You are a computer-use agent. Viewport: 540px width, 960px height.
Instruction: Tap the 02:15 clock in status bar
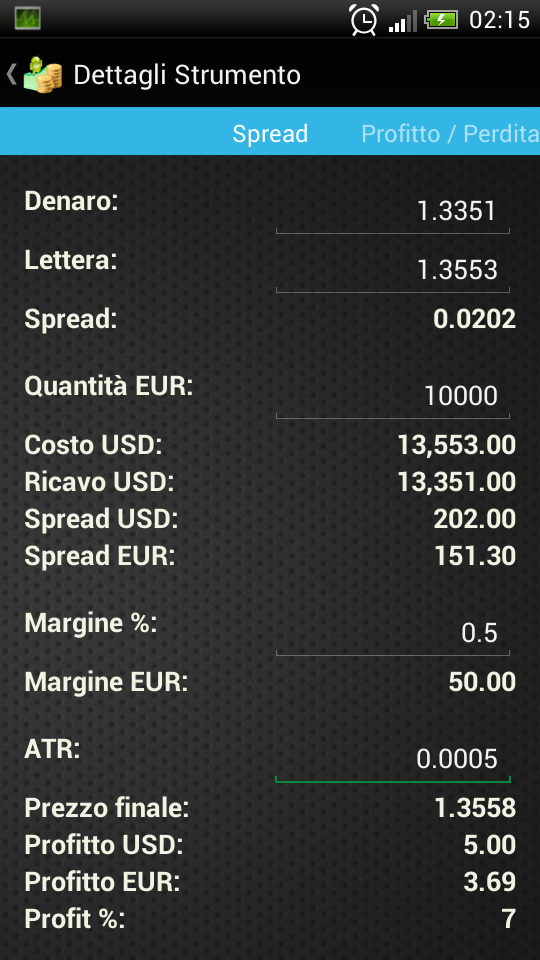point(499,20)
